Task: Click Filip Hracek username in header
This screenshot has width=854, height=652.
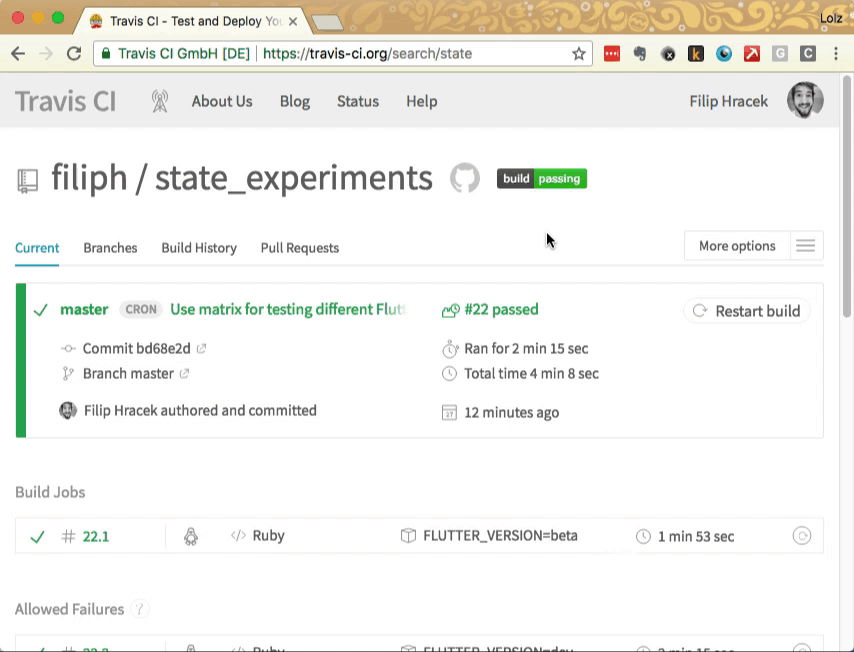Action: coord(729,101)
